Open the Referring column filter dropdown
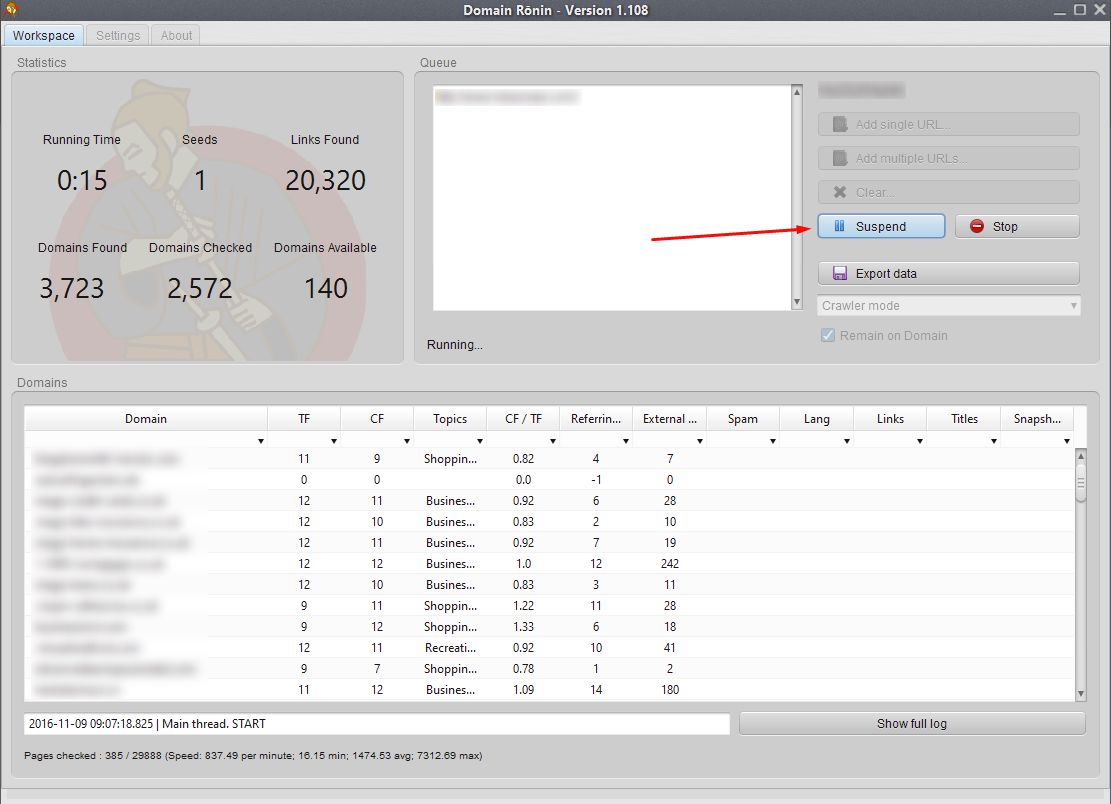The height and width of the screenshot is (804, 1111). 626,441
